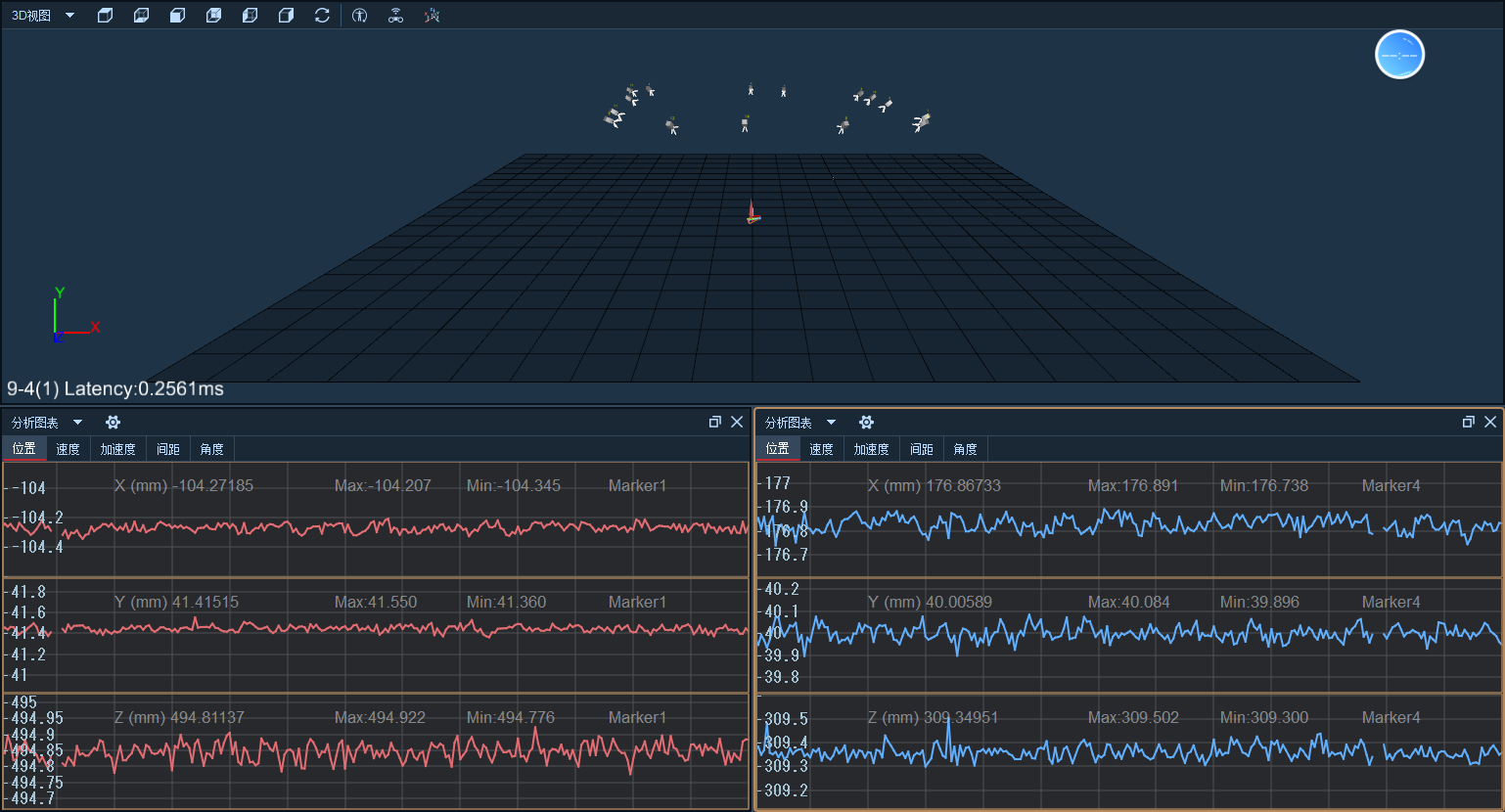Switch to 加速度 tab in right panel
This screenshot has height=812, width=1505.
(871, 449)
